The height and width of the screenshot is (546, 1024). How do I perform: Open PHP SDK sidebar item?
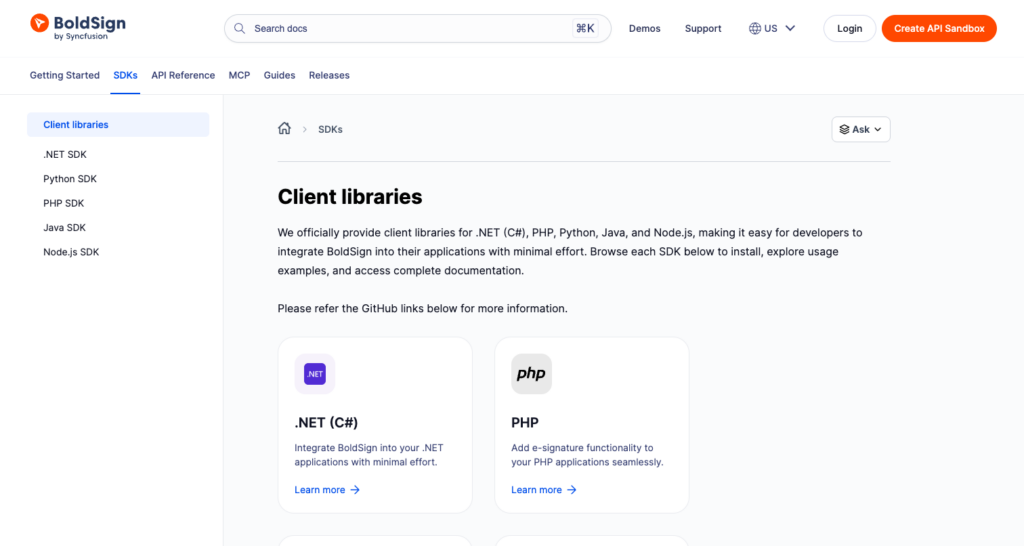pos(63,203)
